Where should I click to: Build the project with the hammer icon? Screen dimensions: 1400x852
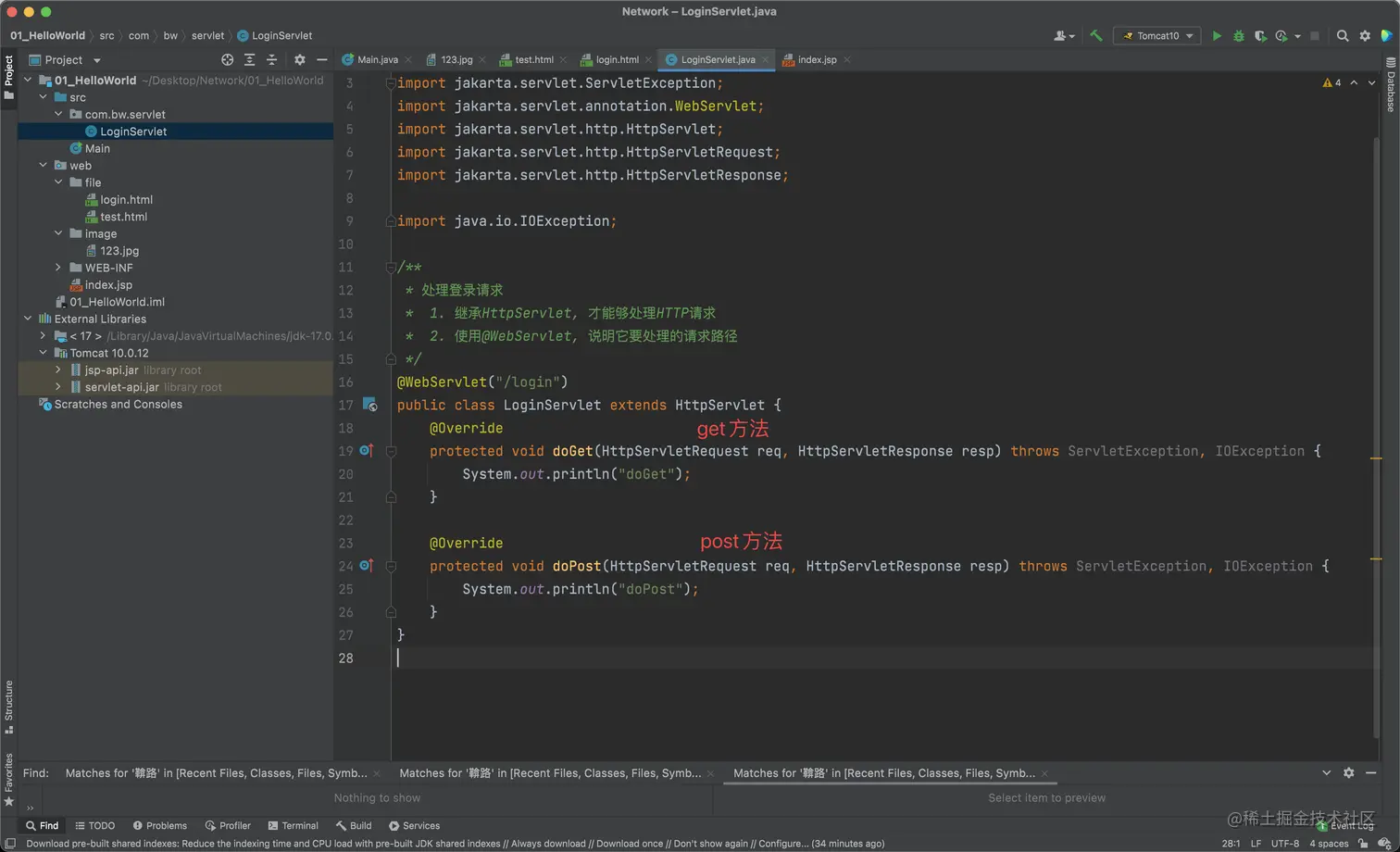coord(1096,36)
